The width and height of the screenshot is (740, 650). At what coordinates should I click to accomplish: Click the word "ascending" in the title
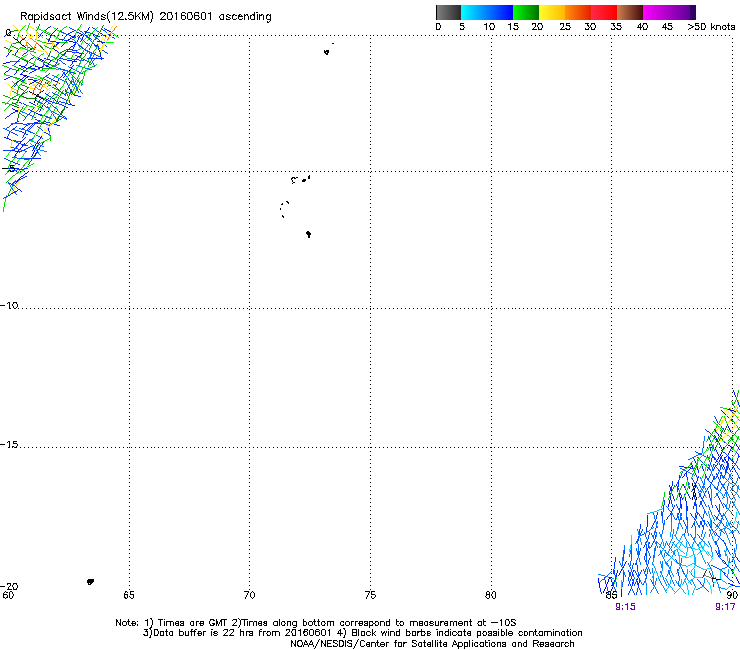coord(245,17)
